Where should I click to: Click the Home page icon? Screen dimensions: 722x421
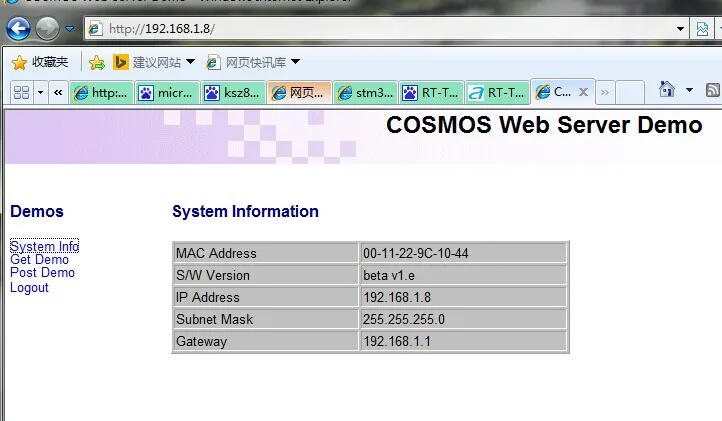pos(667,89)
